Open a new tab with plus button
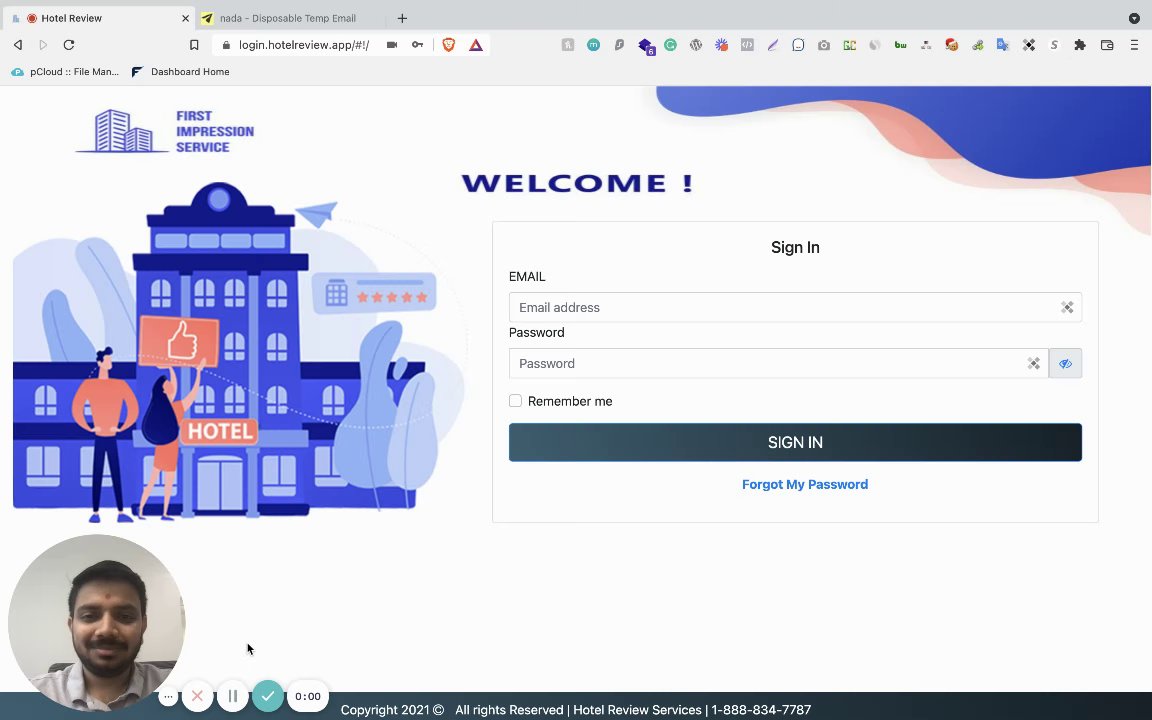This screenshot has height=720, width=1152. click(x=402, y=18)
